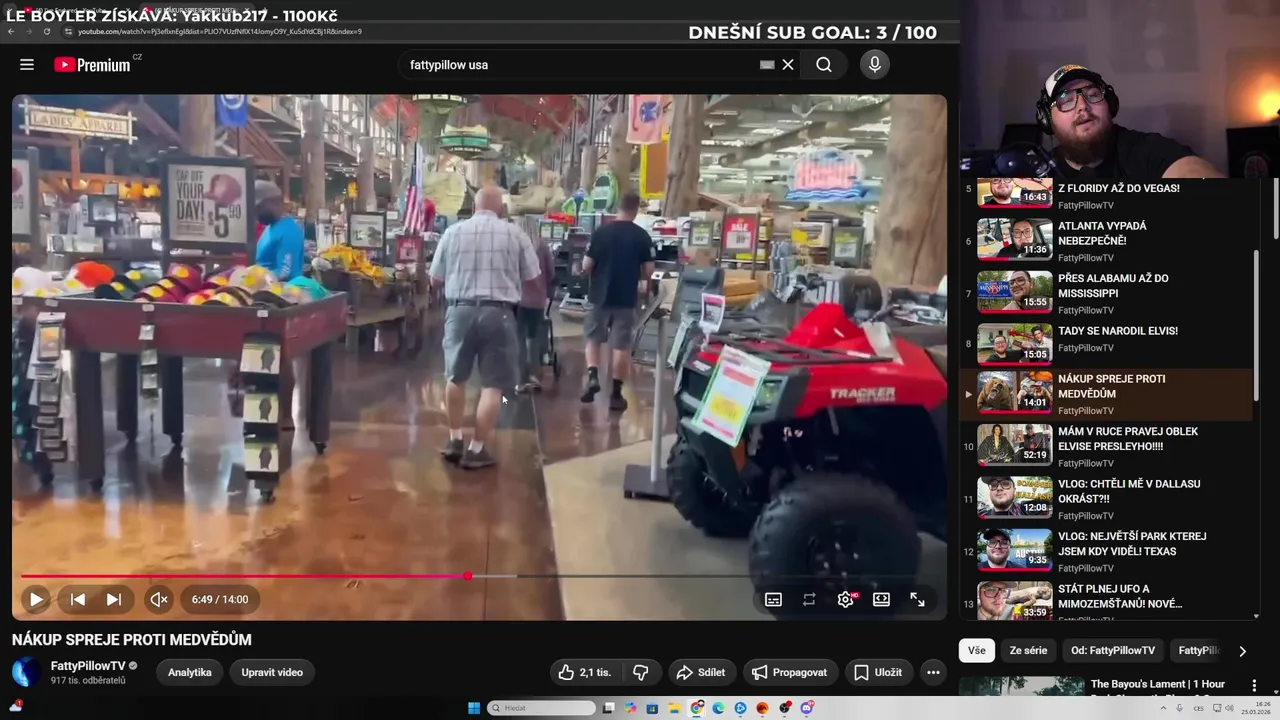
Task: Select the Ze série filter chip
Action: tap(1028, 650)
